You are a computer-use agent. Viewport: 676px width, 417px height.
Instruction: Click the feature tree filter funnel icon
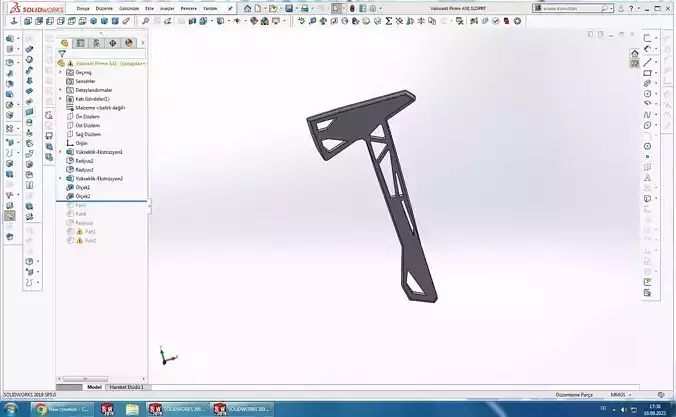tap(62, 54)
